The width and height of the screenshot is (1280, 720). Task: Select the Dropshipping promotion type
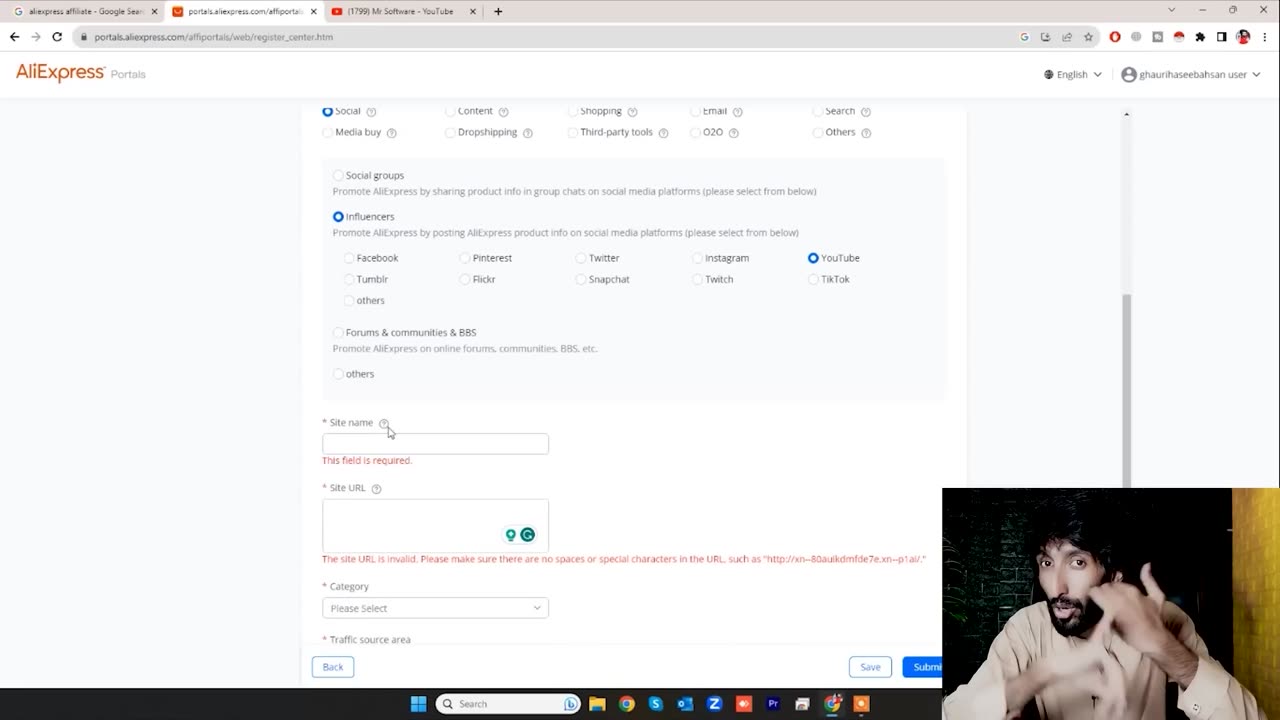click(450, 132)
